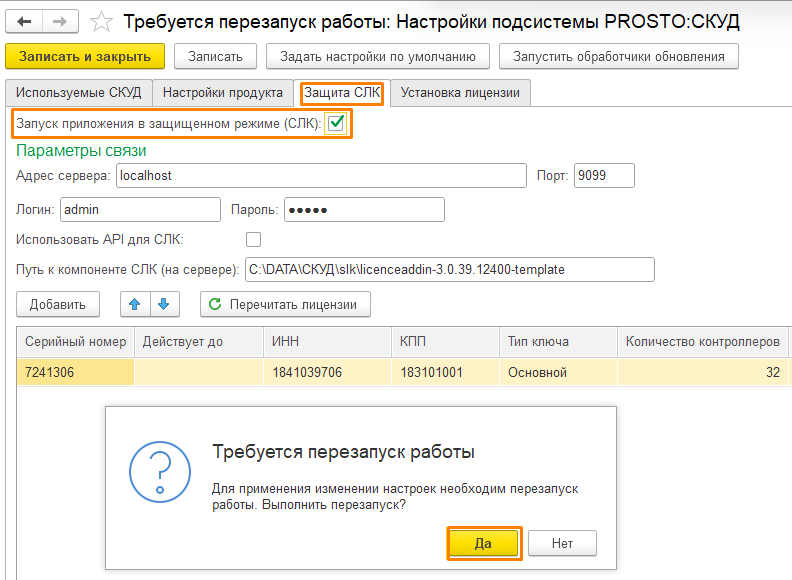This screenshot has width=792, height=580.
Task: Click the Порт field with 9099
Action: coord(604,176)
